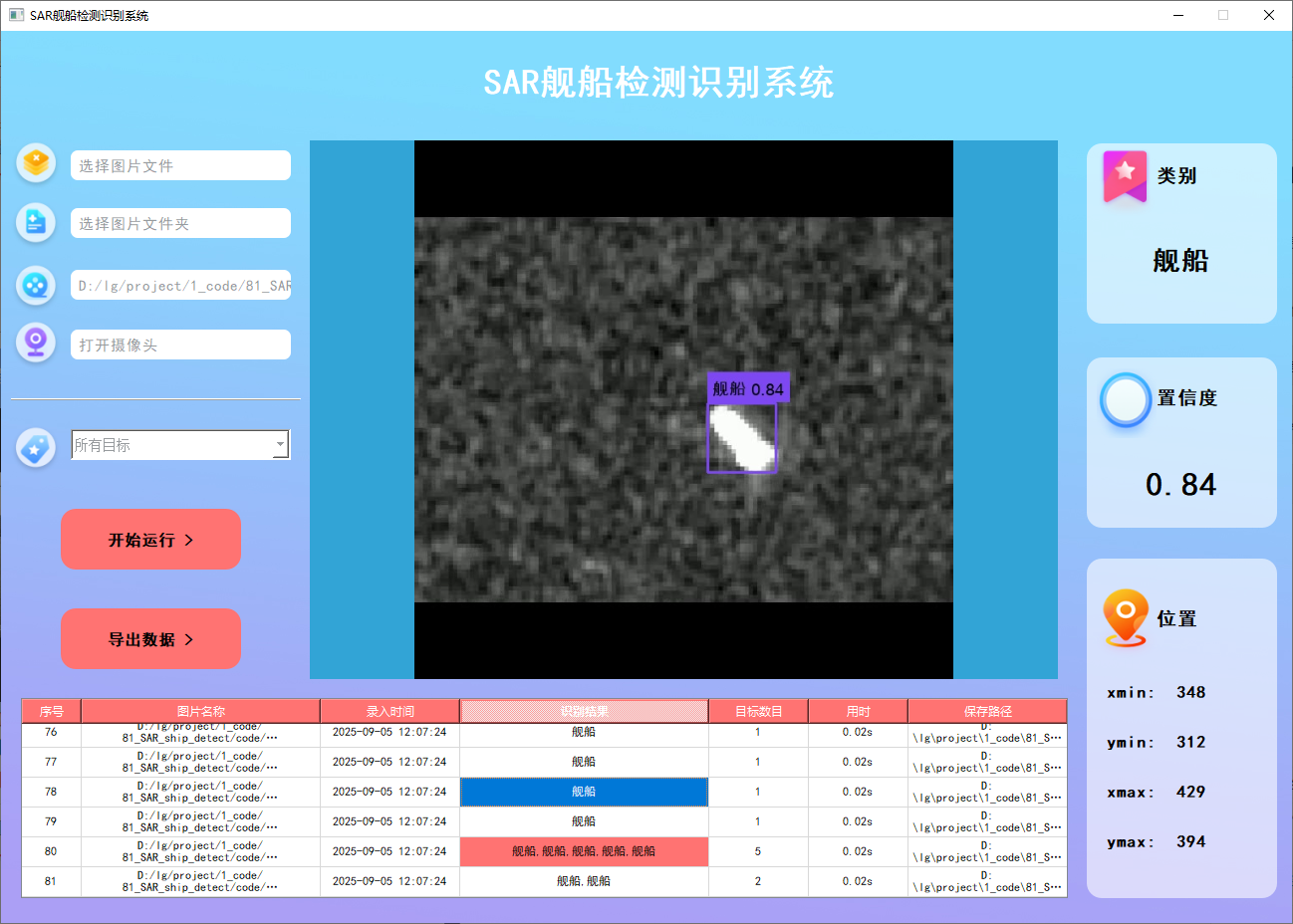This screenshot has height=924, width=1293.
Task: Select the row number 81 cell
Action: (x=51, y=881)
